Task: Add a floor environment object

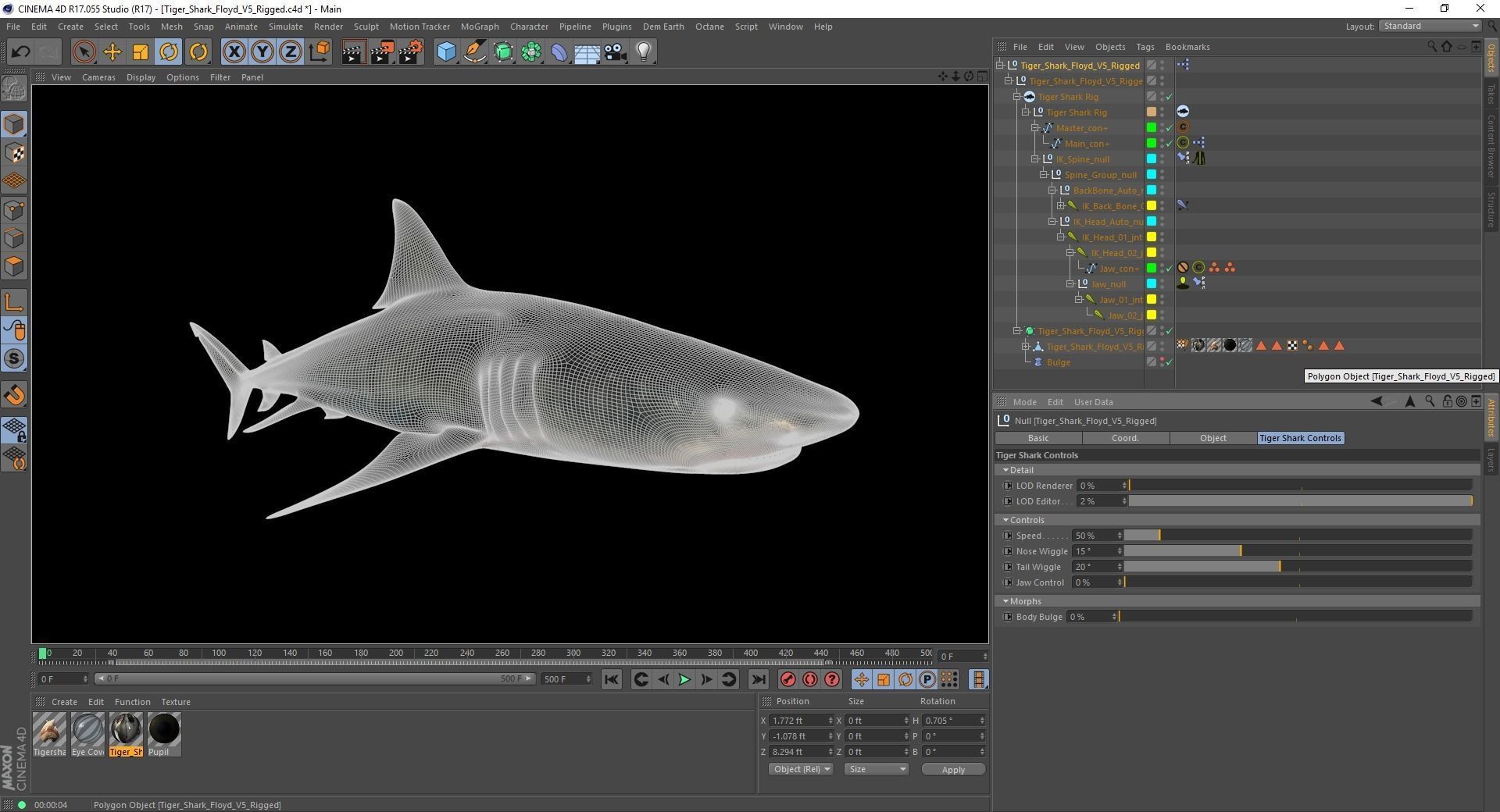Action: pyautogui.click(x=587, y=52)
